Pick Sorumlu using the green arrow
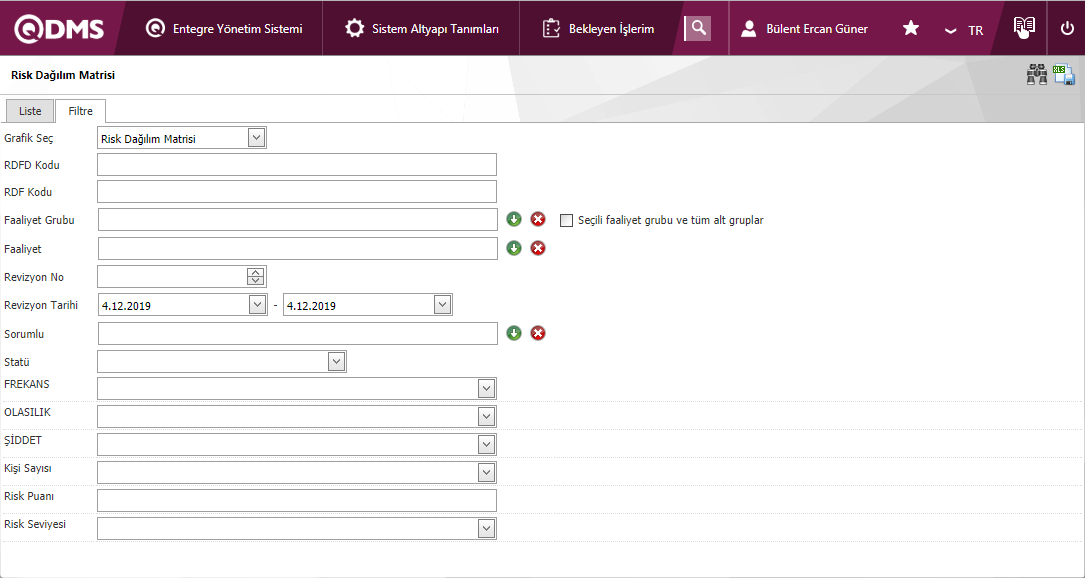The width and height of the screenshot is (1085, 578). point(514,333)
